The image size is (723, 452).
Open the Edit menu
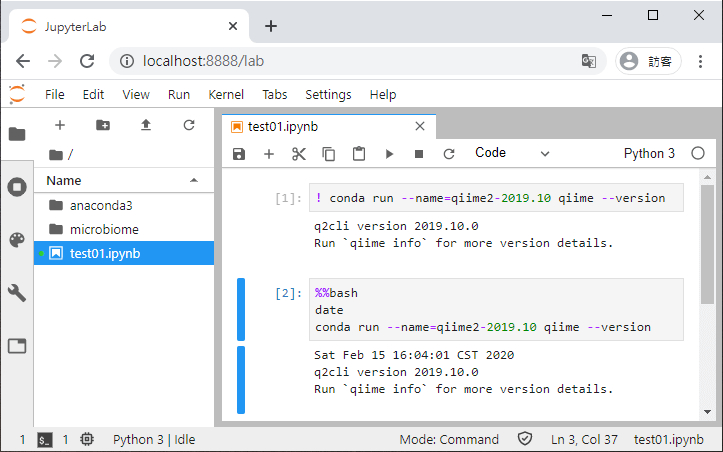point(93,95)
